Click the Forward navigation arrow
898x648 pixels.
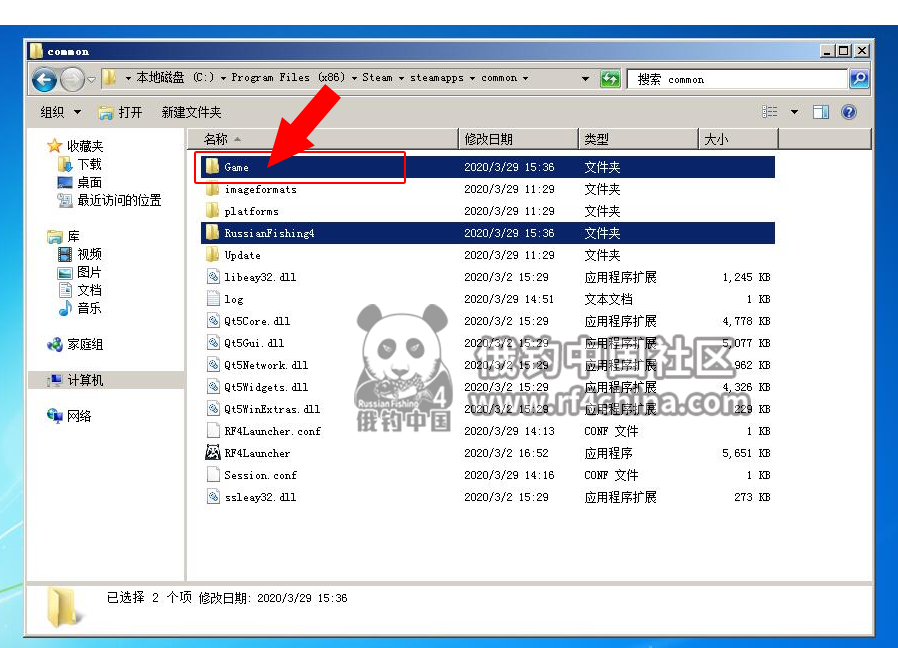click(72, 79)
